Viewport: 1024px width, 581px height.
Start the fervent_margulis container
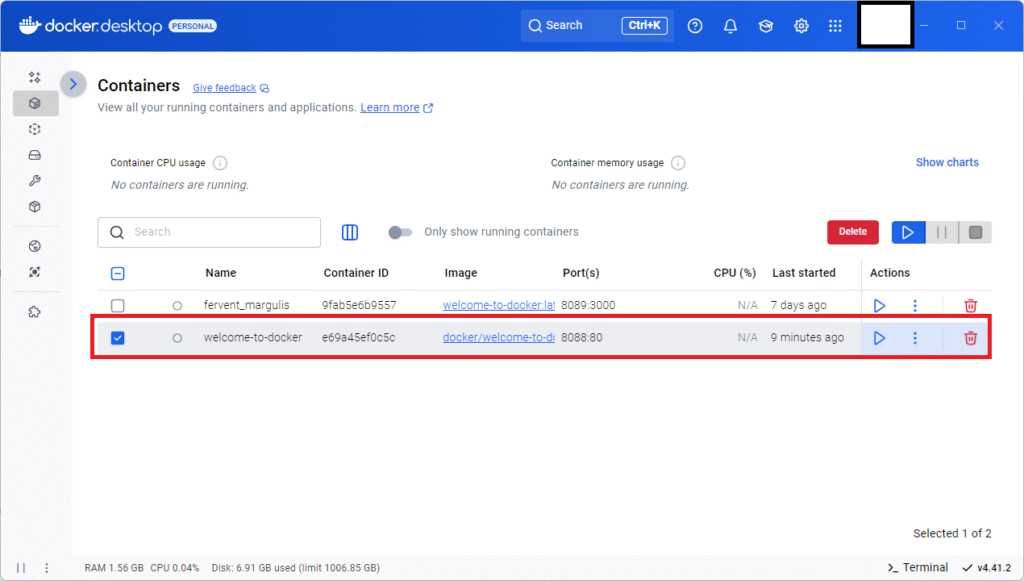point(879,306)
